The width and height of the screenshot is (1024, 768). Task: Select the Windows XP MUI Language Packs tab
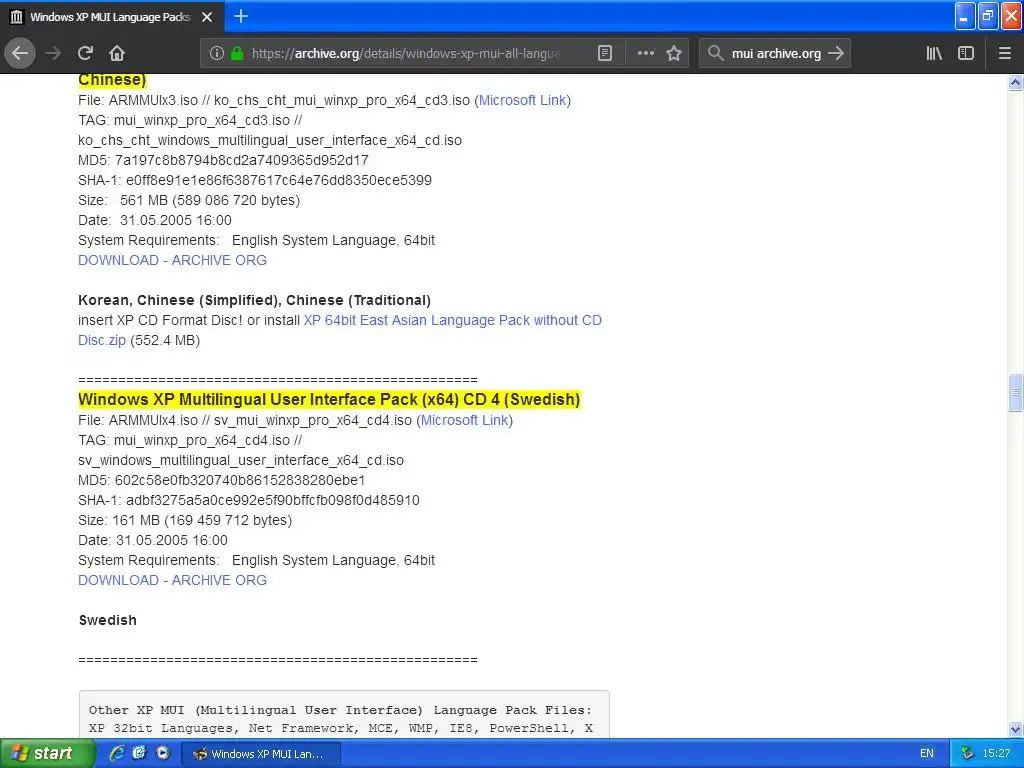click(112, 17)
